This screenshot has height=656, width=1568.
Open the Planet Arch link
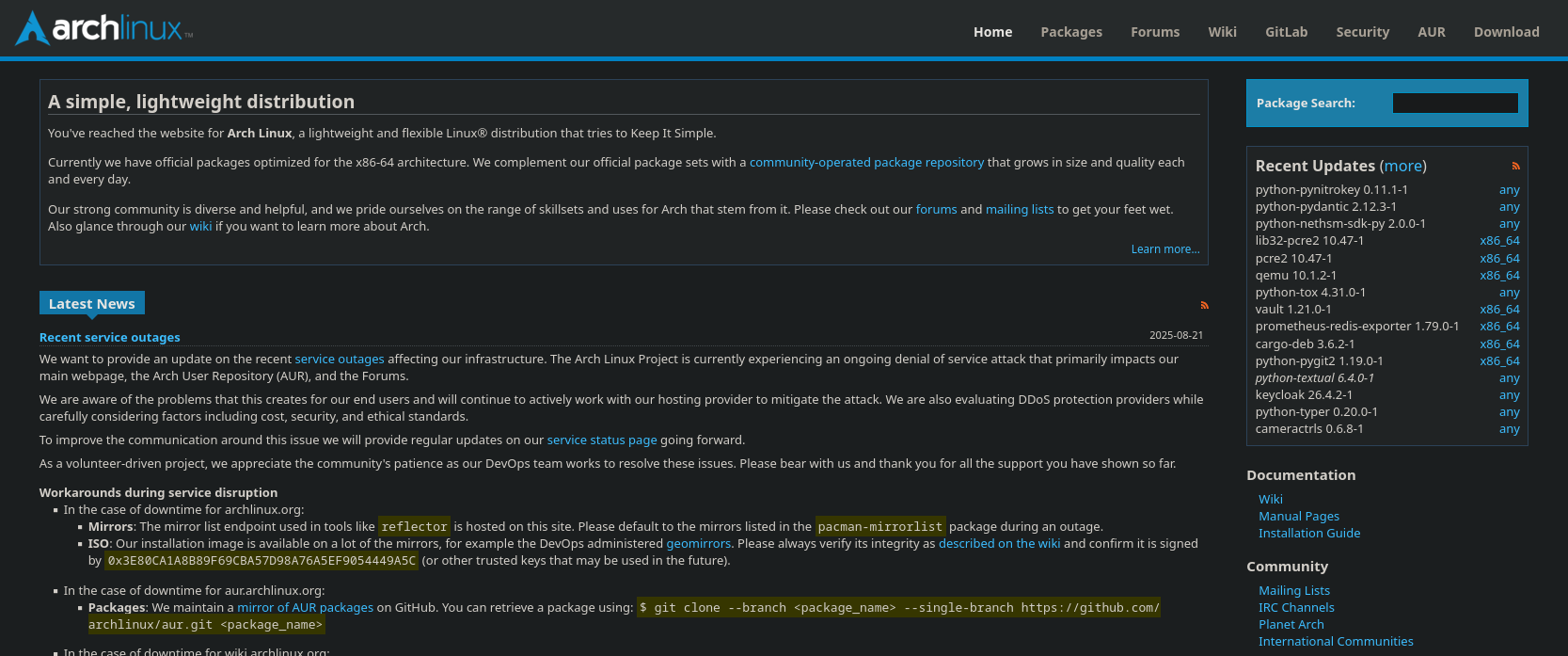coord(1291,625)
